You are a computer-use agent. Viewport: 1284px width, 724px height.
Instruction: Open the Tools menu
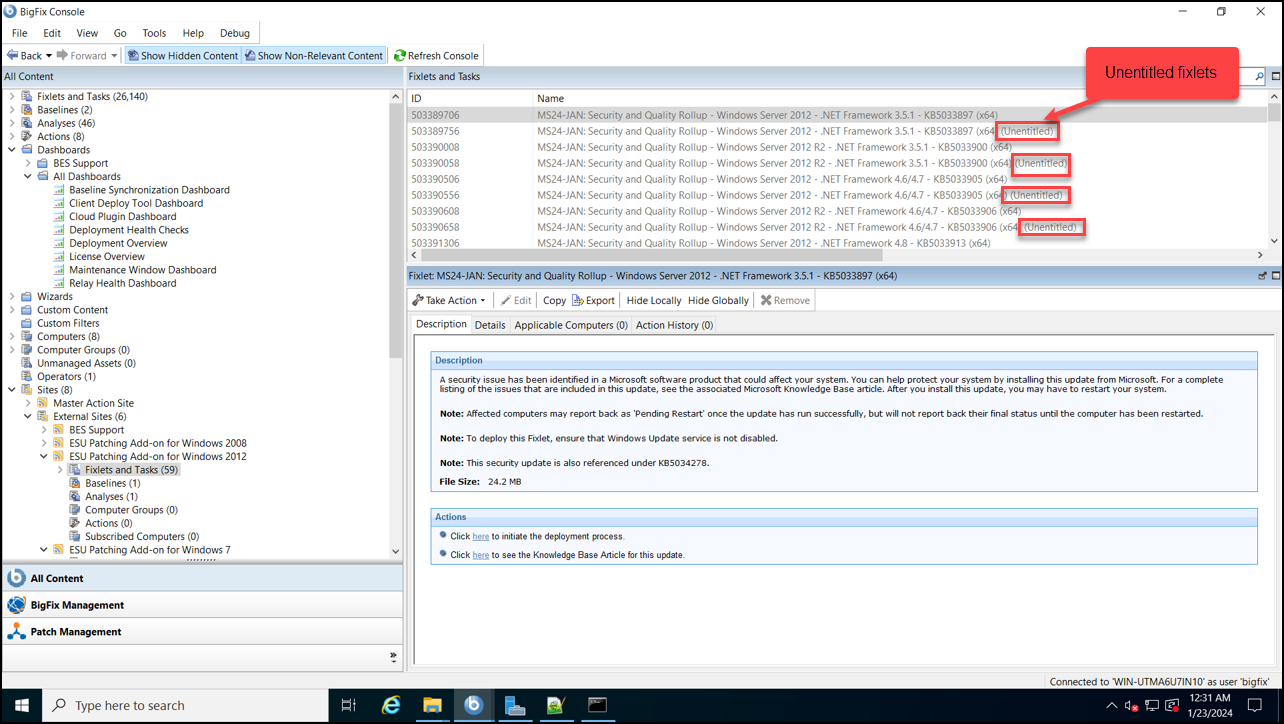point(154,33)
